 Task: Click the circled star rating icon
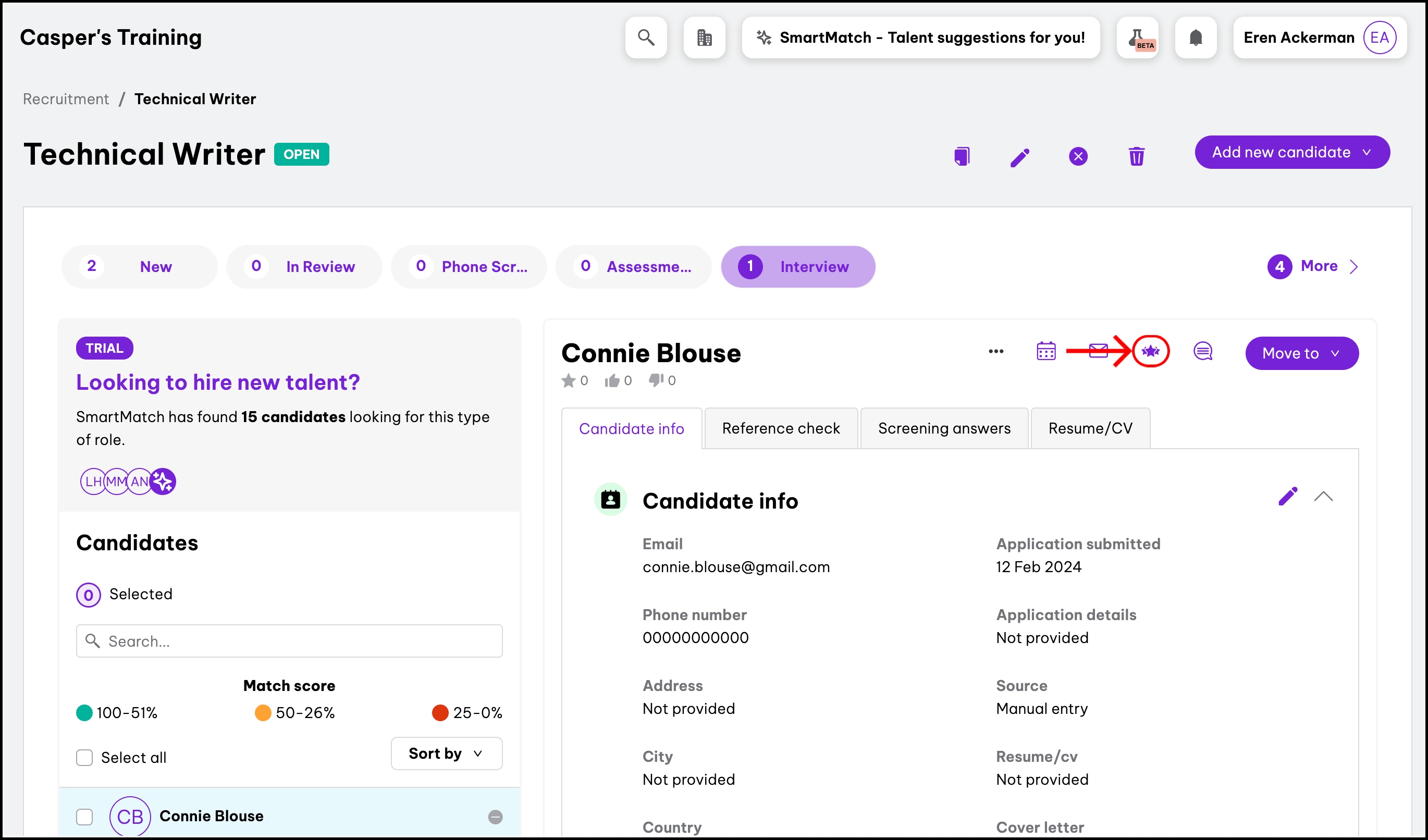[x=1150, y=351]
